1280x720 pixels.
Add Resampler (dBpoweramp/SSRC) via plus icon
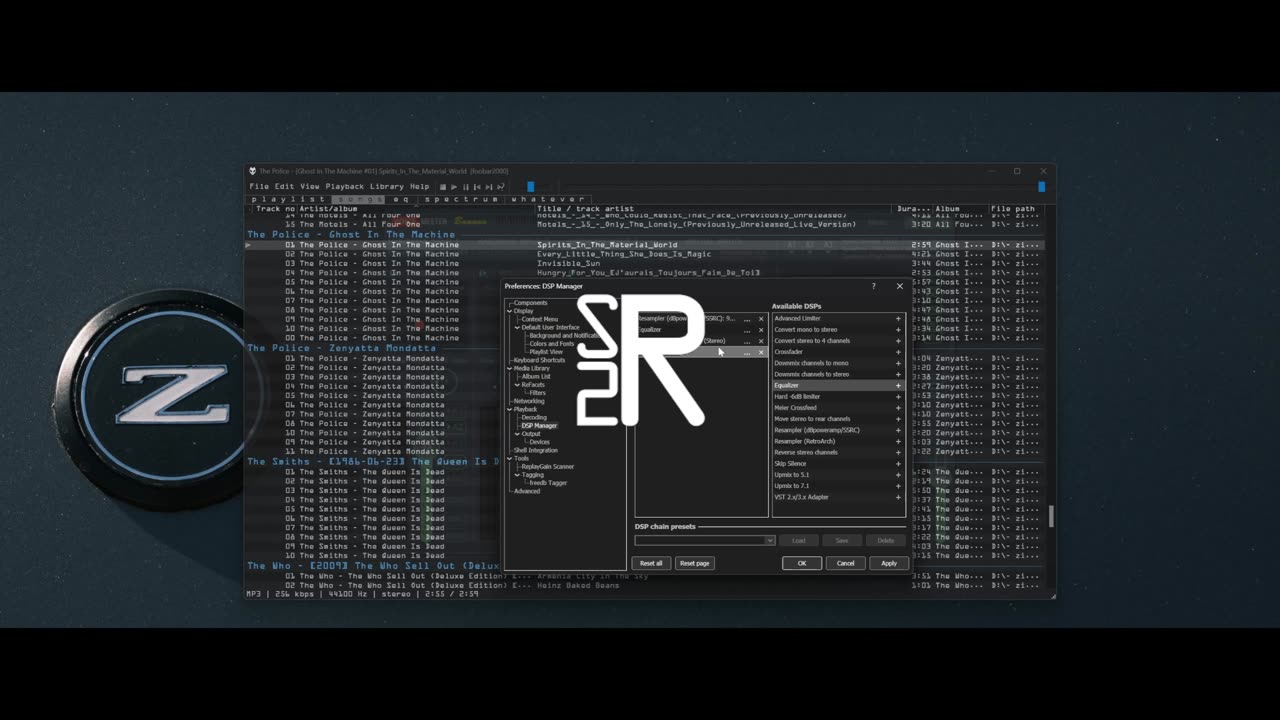(x=898, y=430)
